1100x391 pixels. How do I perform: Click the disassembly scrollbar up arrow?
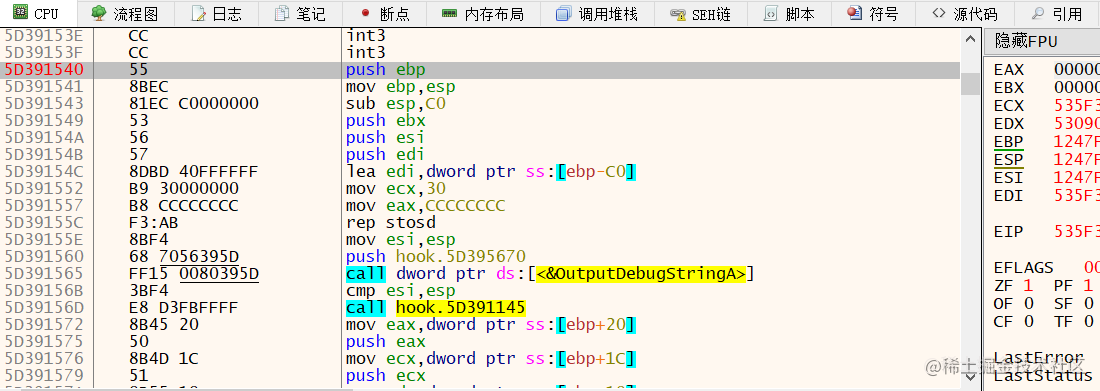[970, 38]
